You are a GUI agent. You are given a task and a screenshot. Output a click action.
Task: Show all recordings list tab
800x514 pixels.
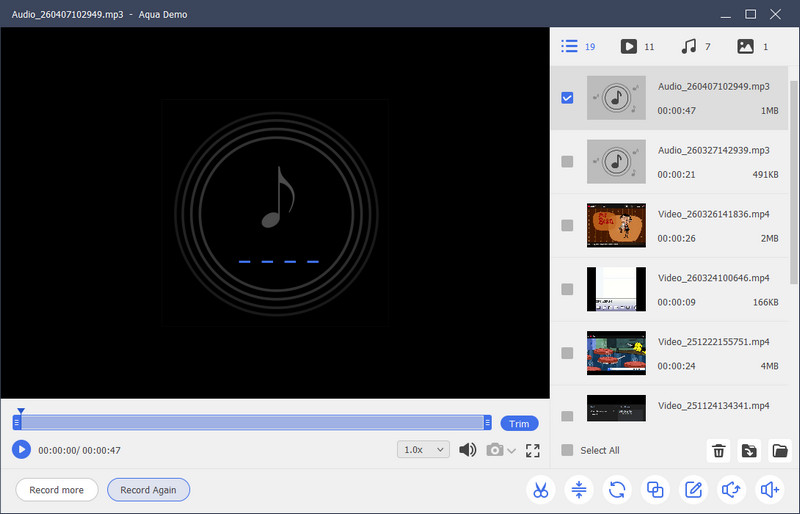(578, 46)
